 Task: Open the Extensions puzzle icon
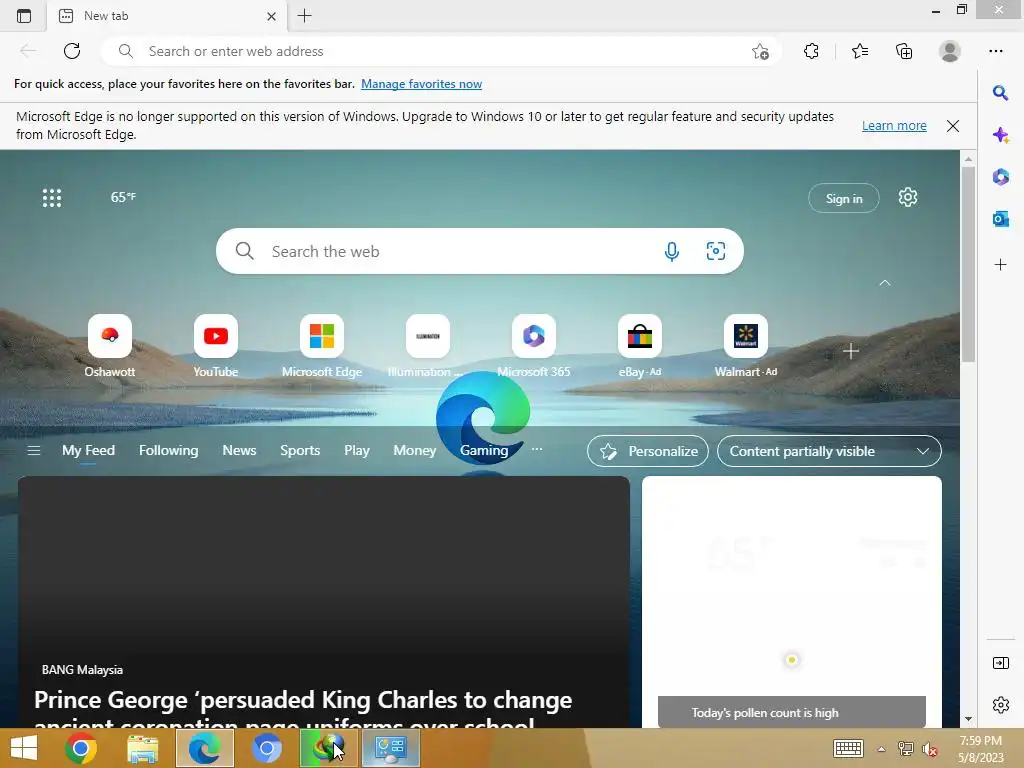tap(811, 51)
